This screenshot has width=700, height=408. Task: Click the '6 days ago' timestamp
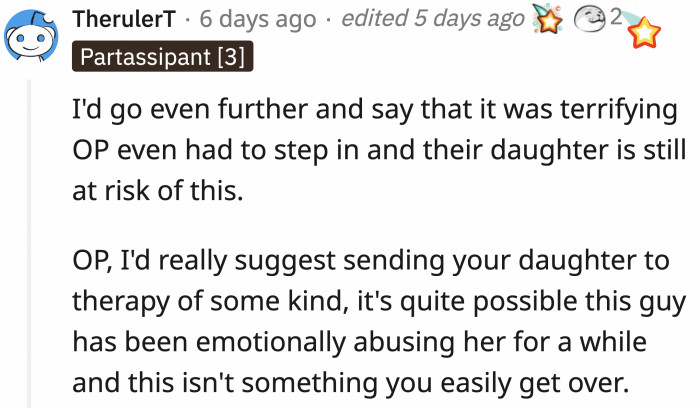pyautogui.click(x=258, y=19)
